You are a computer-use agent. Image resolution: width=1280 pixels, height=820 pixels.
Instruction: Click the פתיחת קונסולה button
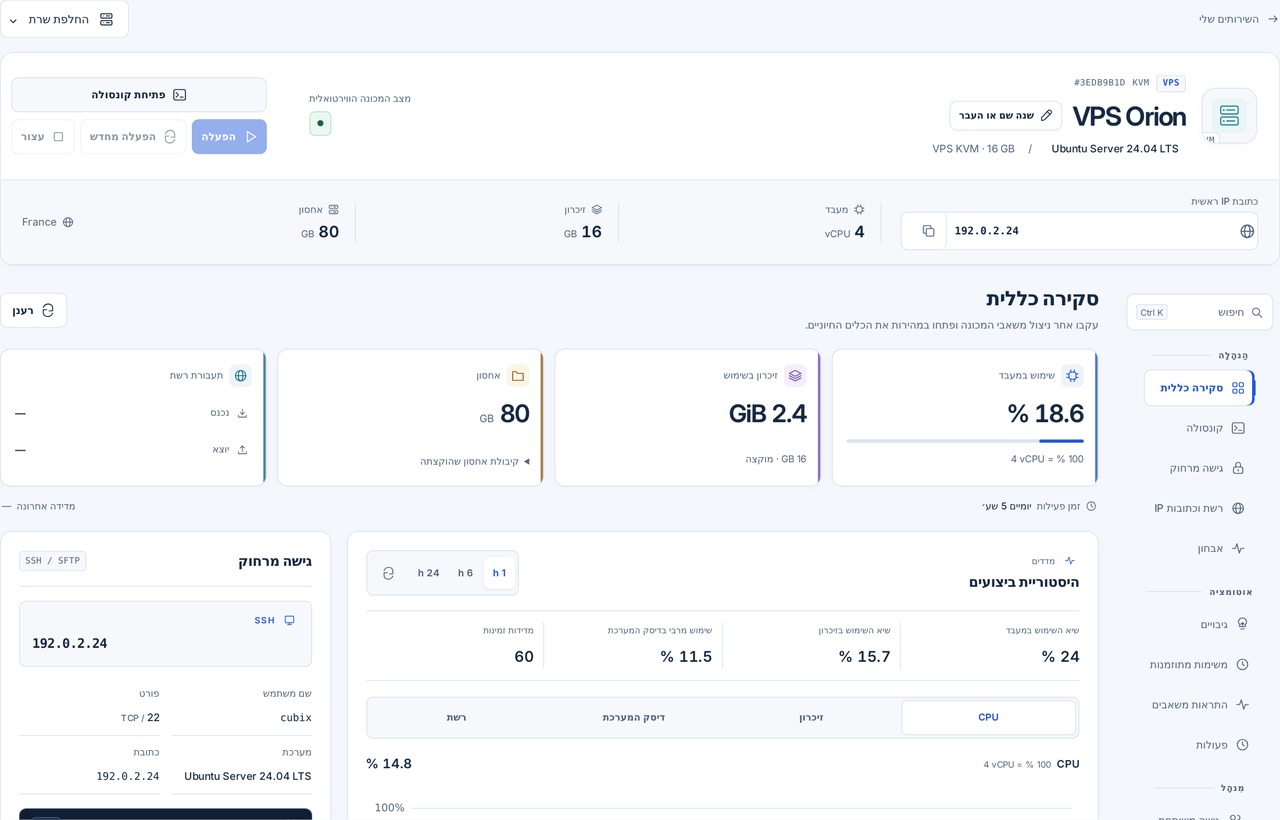pyautogui.click(x=139, y=95)
